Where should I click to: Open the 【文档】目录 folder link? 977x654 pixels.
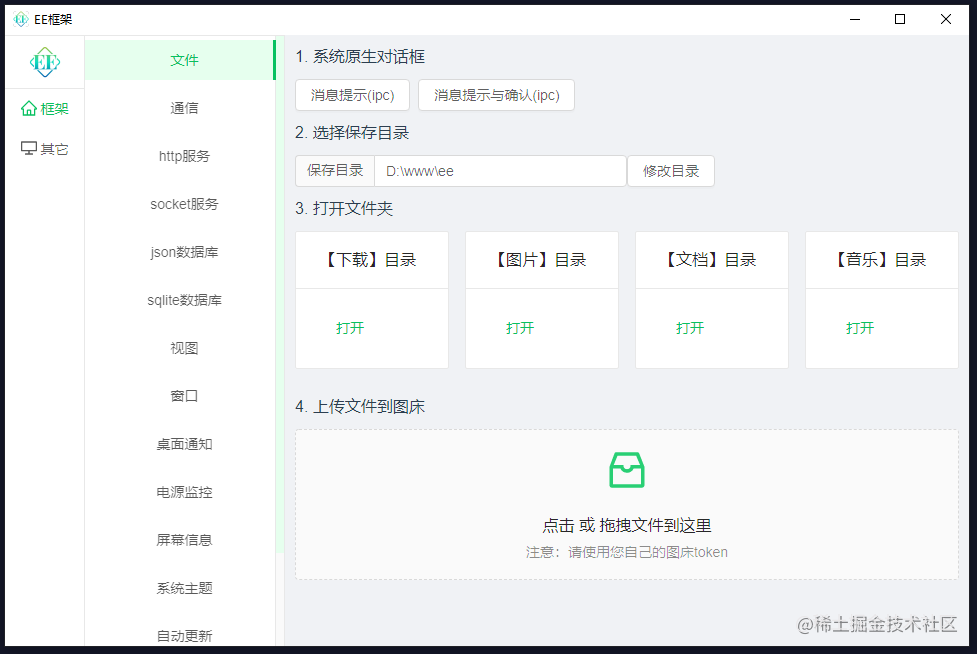690,328
